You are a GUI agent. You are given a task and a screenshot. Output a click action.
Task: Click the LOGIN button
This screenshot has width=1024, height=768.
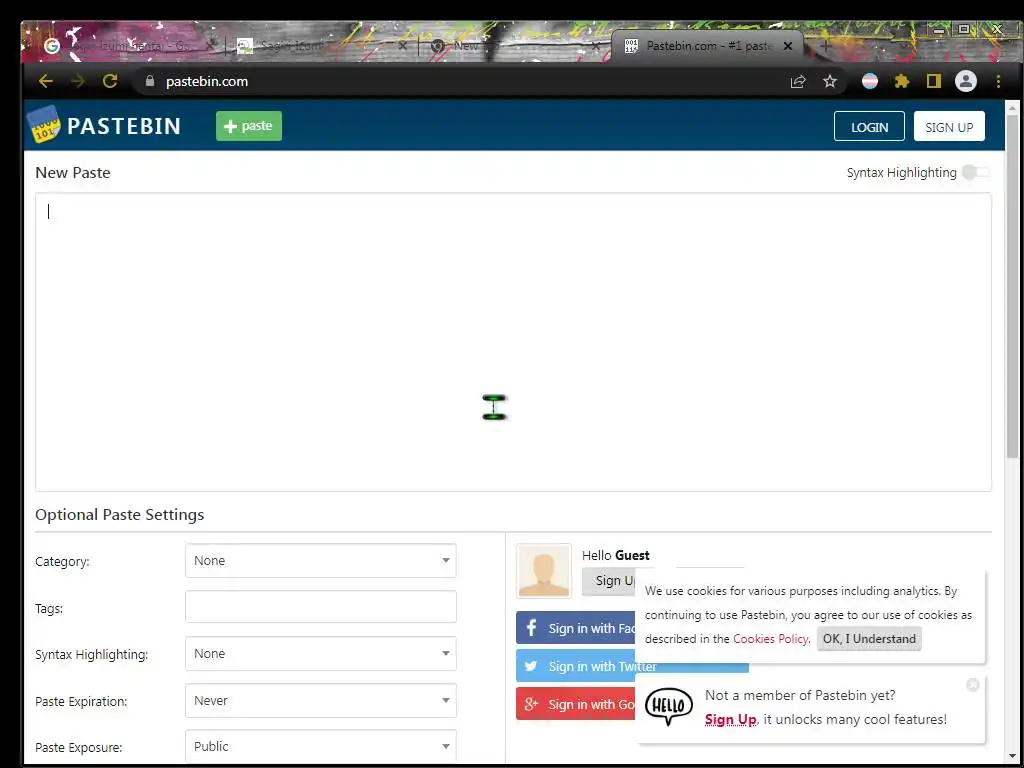(x=869, y=127)
